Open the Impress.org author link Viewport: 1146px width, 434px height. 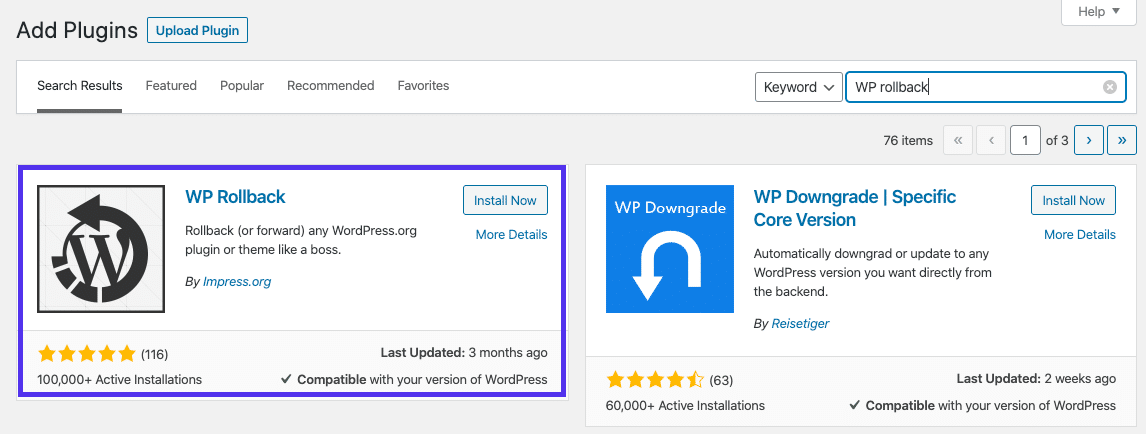237,282
